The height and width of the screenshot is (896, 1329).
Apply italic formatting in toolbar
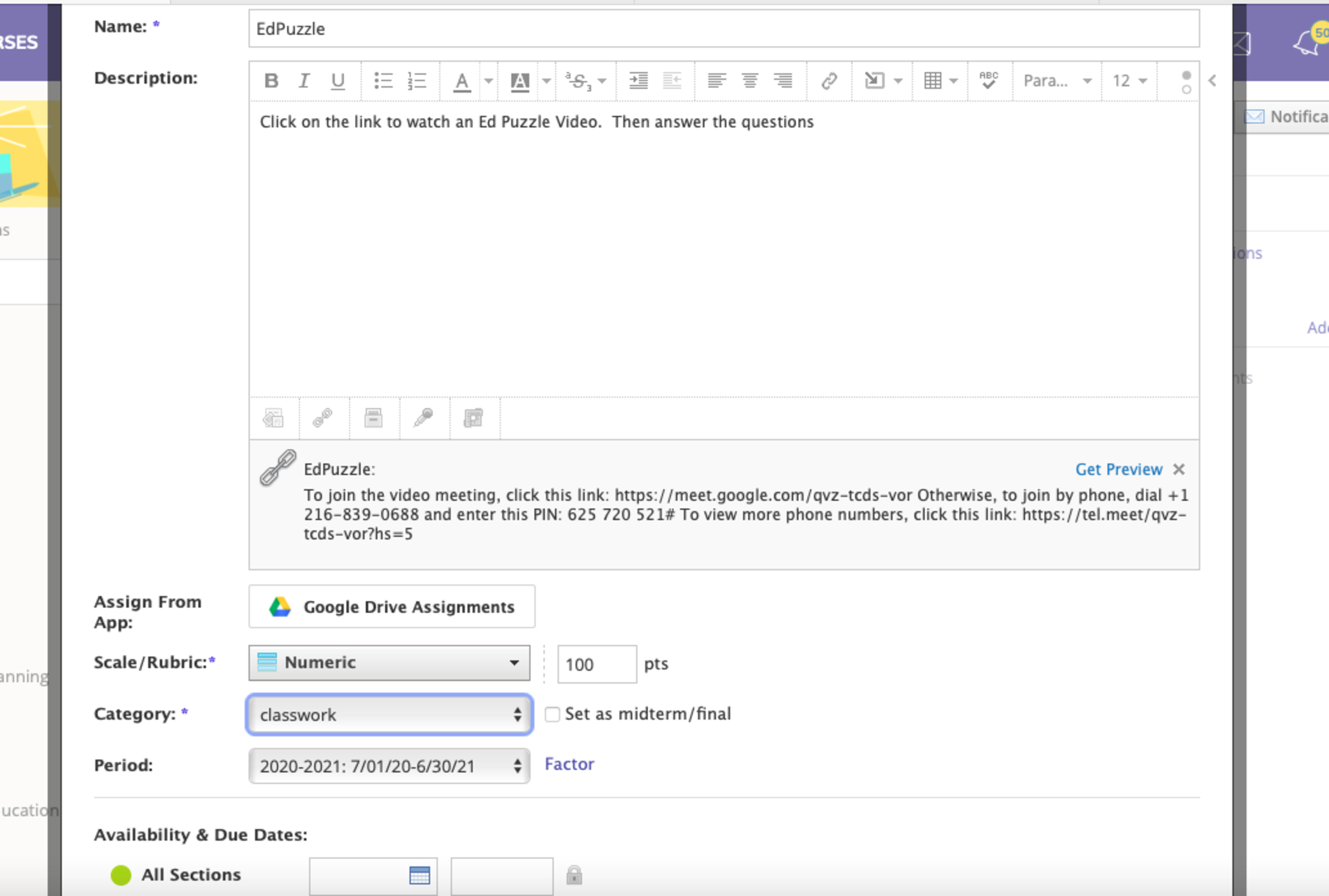click(x=304, y=81)
